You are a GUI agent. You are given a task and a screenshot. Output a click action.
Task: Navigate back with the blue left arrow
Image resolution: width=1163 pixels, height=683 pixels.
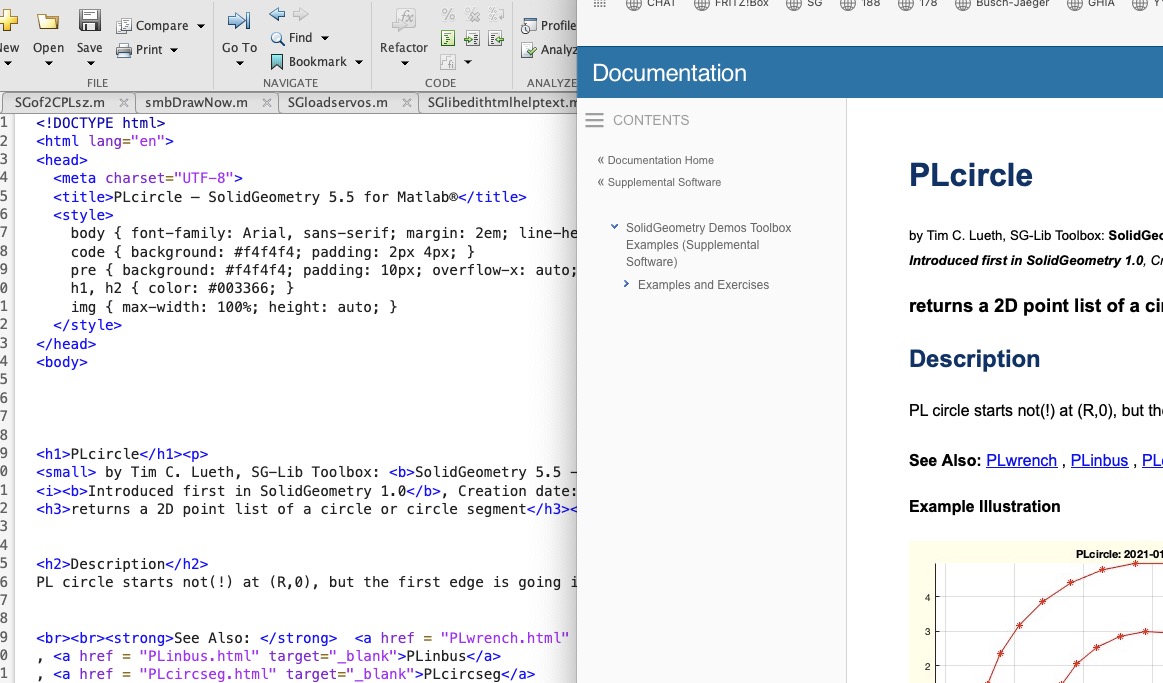277,14
